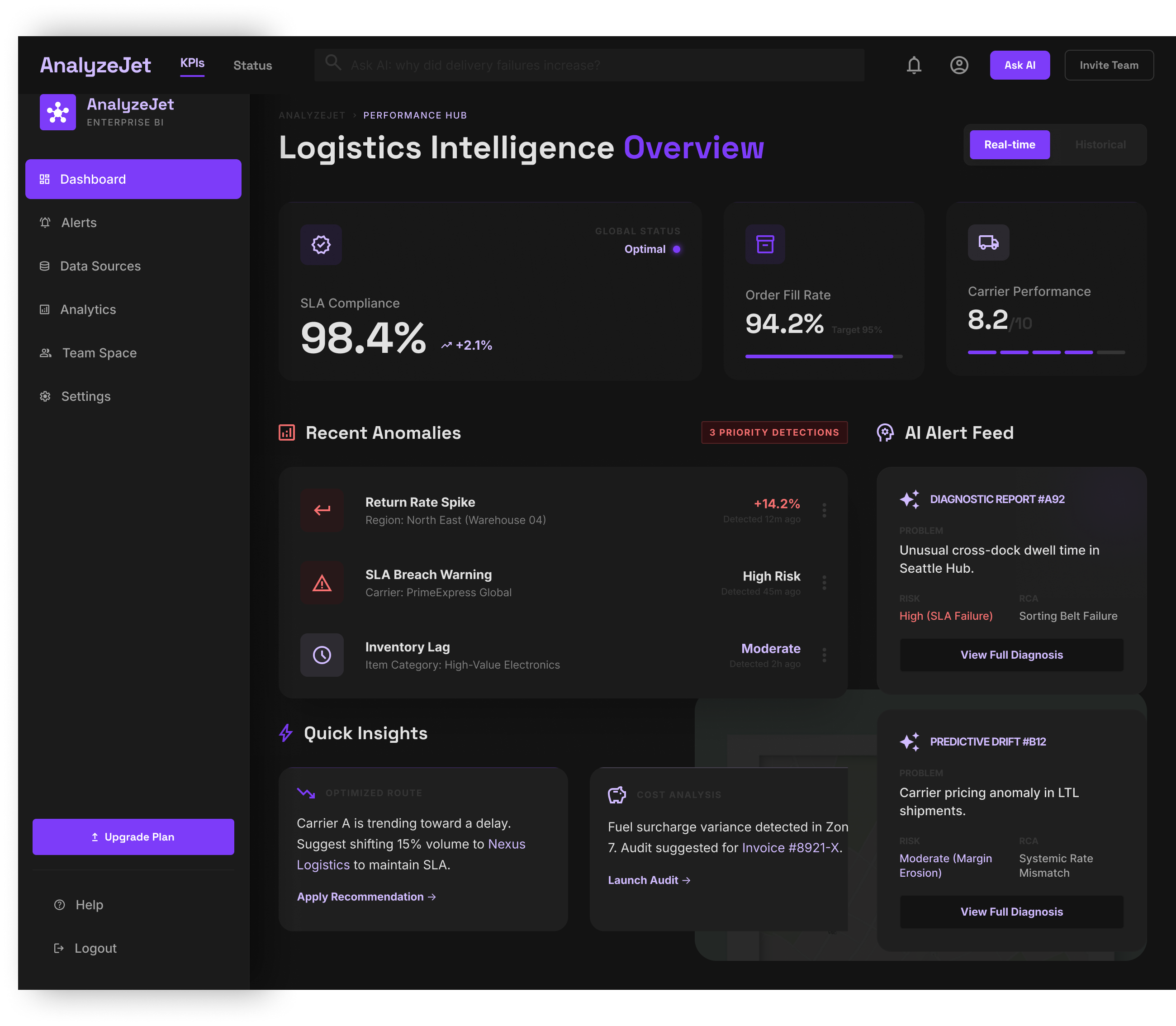Click the Inventory Lag clock icon
This screenshot has width=1176, height=1026.
(x=322, y=655)
